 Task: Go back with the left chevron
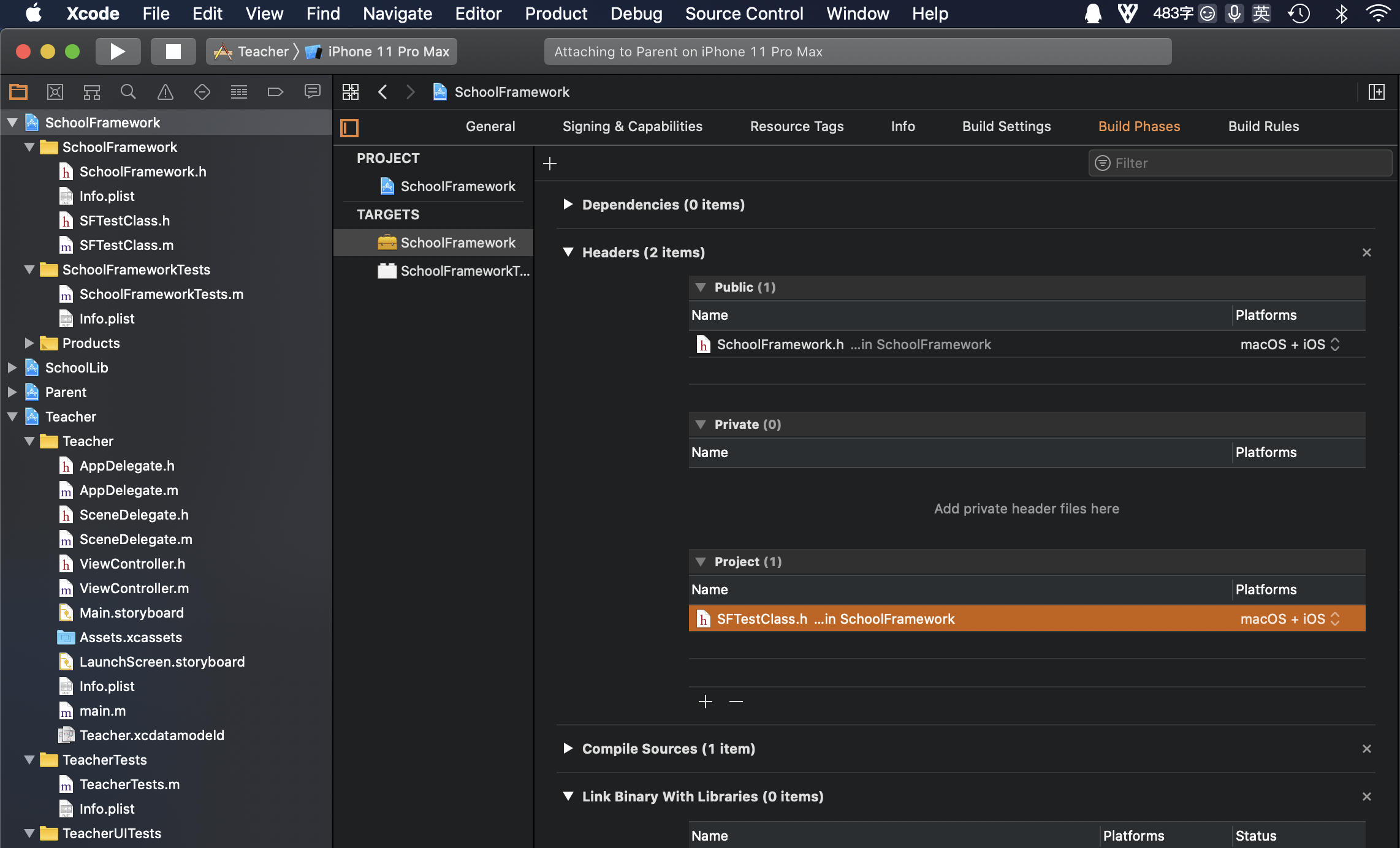point(382,92)
